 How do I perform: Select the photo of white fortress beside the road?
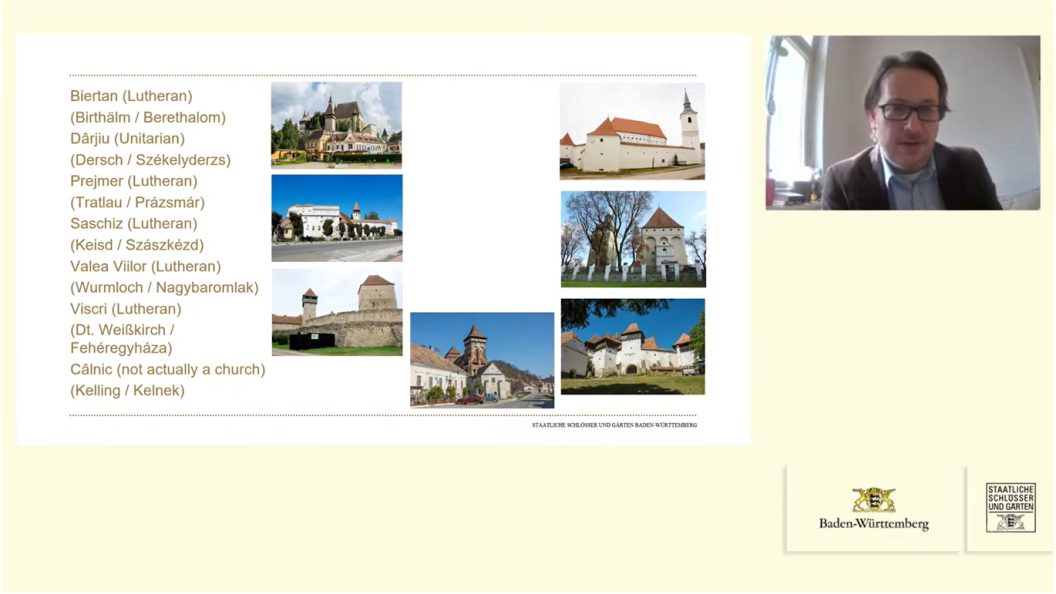point(337,218)
